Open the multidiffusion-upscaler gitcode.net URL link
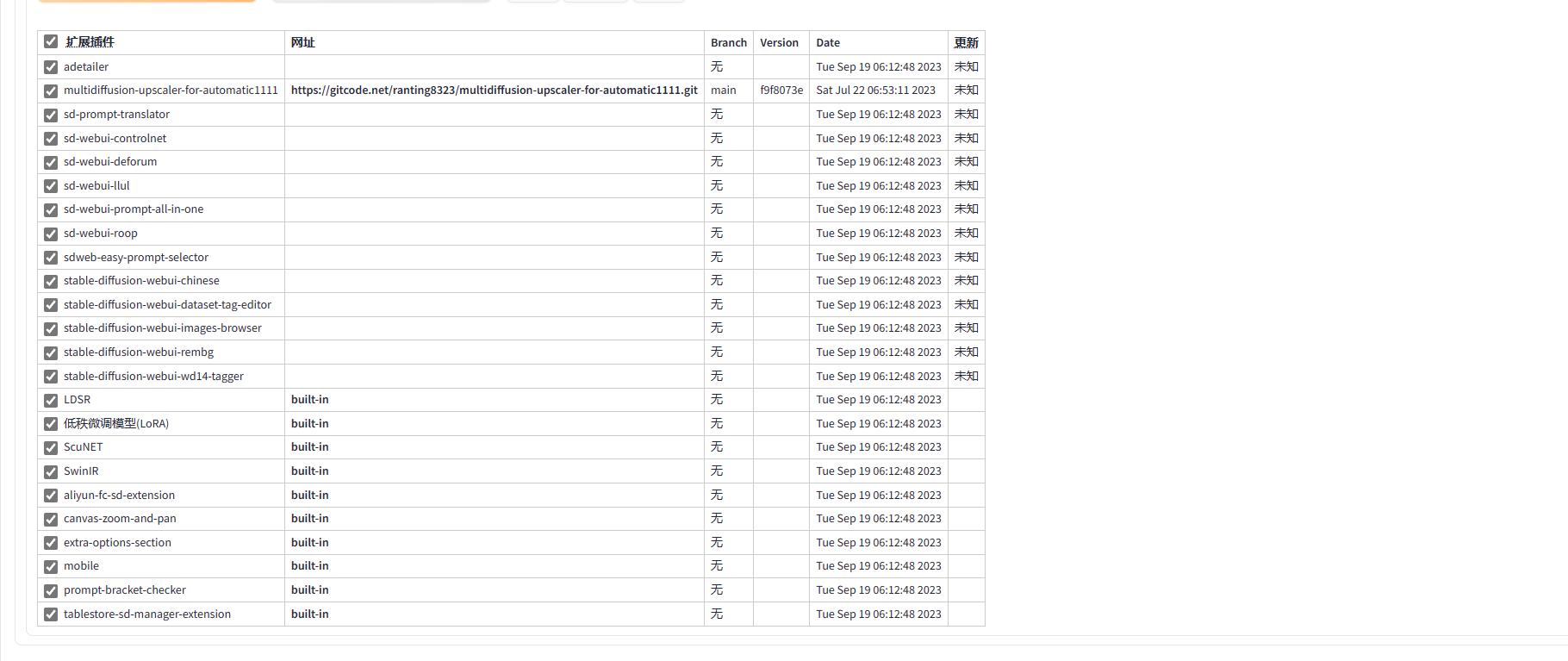This screenshot has width=1568, height=661. click(x=494, y=90)
